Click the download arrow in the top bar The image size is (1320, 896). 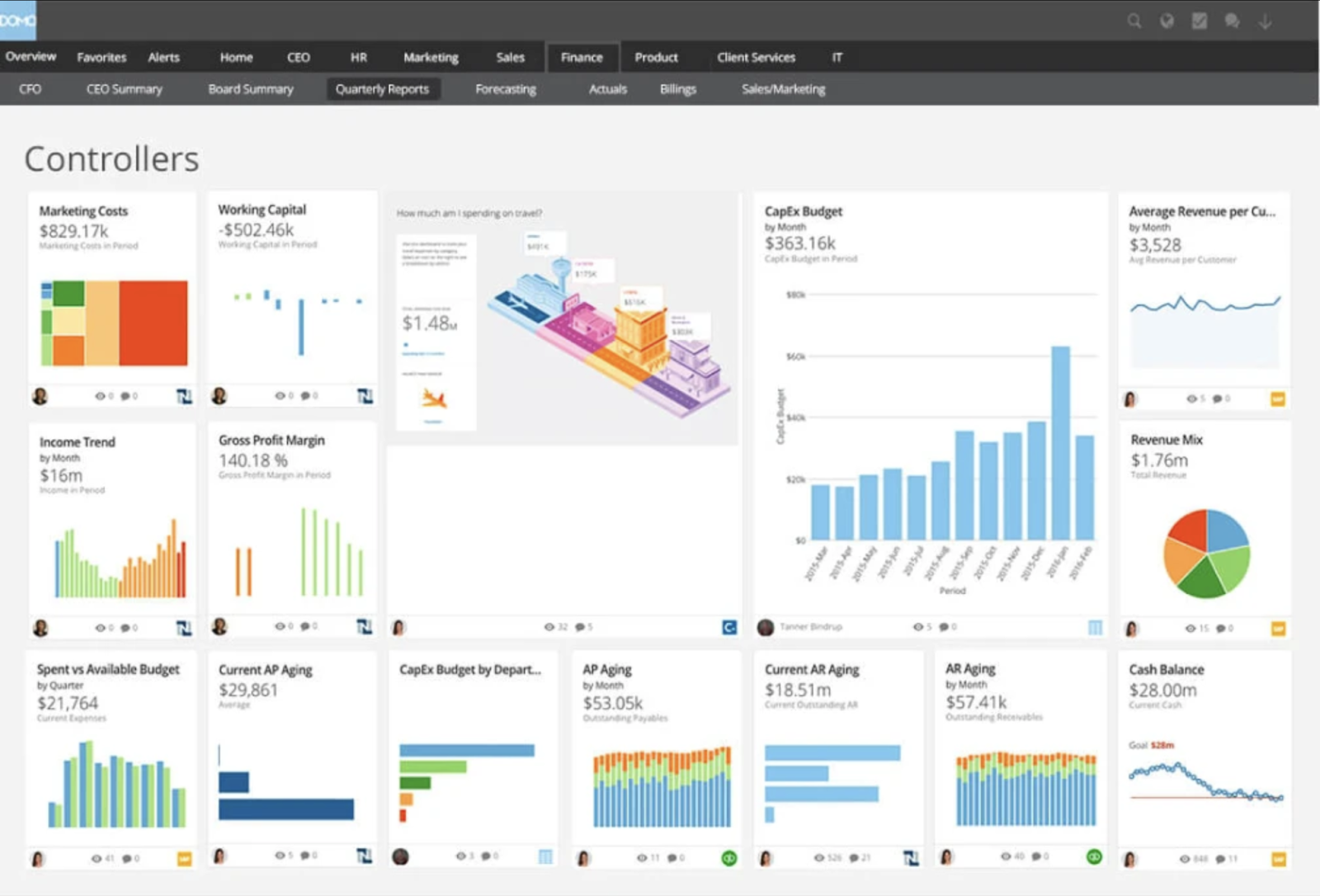click(x=1265, y=21)
